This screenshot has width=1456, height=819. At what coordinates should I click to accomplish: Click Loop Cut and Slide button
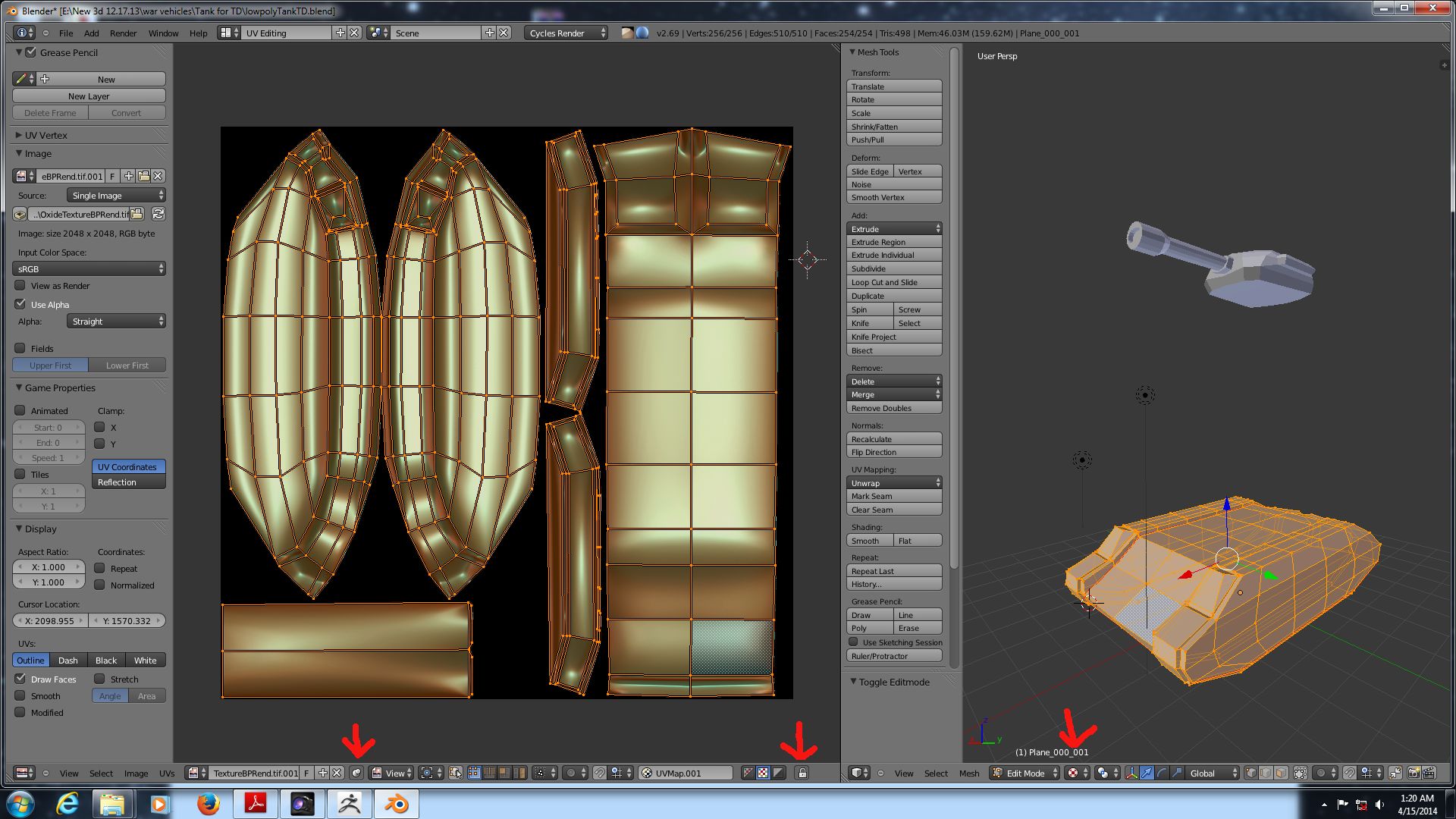click(x=894, y=282)
